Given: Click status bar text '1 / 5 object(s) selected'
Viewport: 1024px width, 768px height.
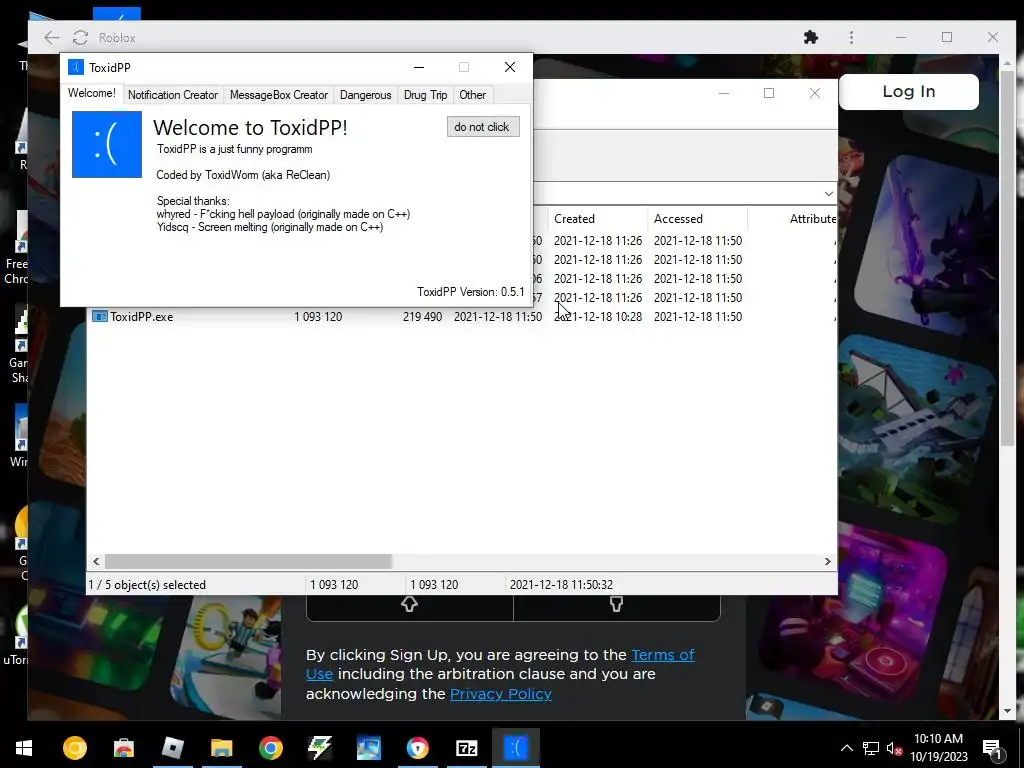Looking at the screenshot, I should pyautogui.click(x=147, y=584).
